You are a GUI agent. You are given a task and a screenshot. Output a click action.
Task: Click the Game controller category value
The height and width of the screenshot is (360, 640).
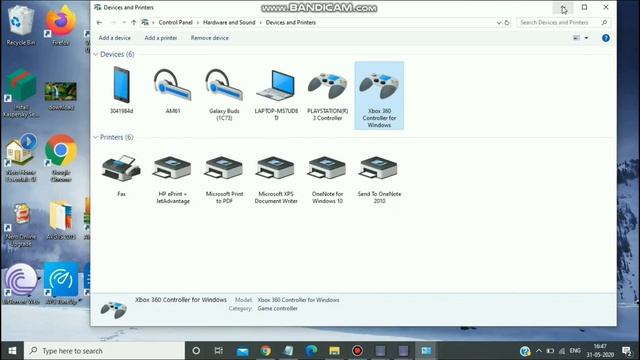[x=278, y=309]
